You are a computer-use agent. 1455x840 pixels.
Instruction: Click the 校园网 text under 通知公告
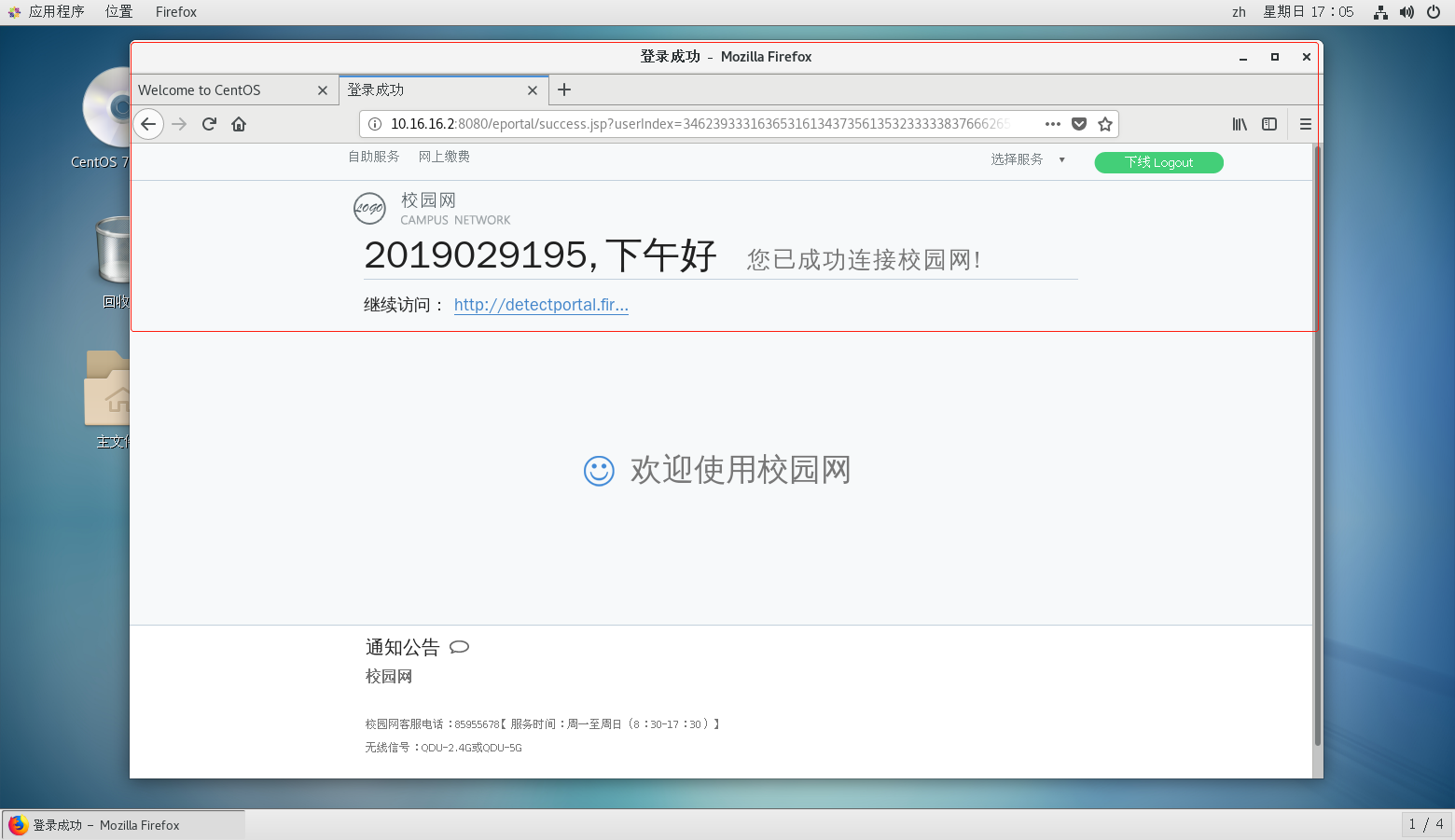pyautogui.click(x=388, y=676)
